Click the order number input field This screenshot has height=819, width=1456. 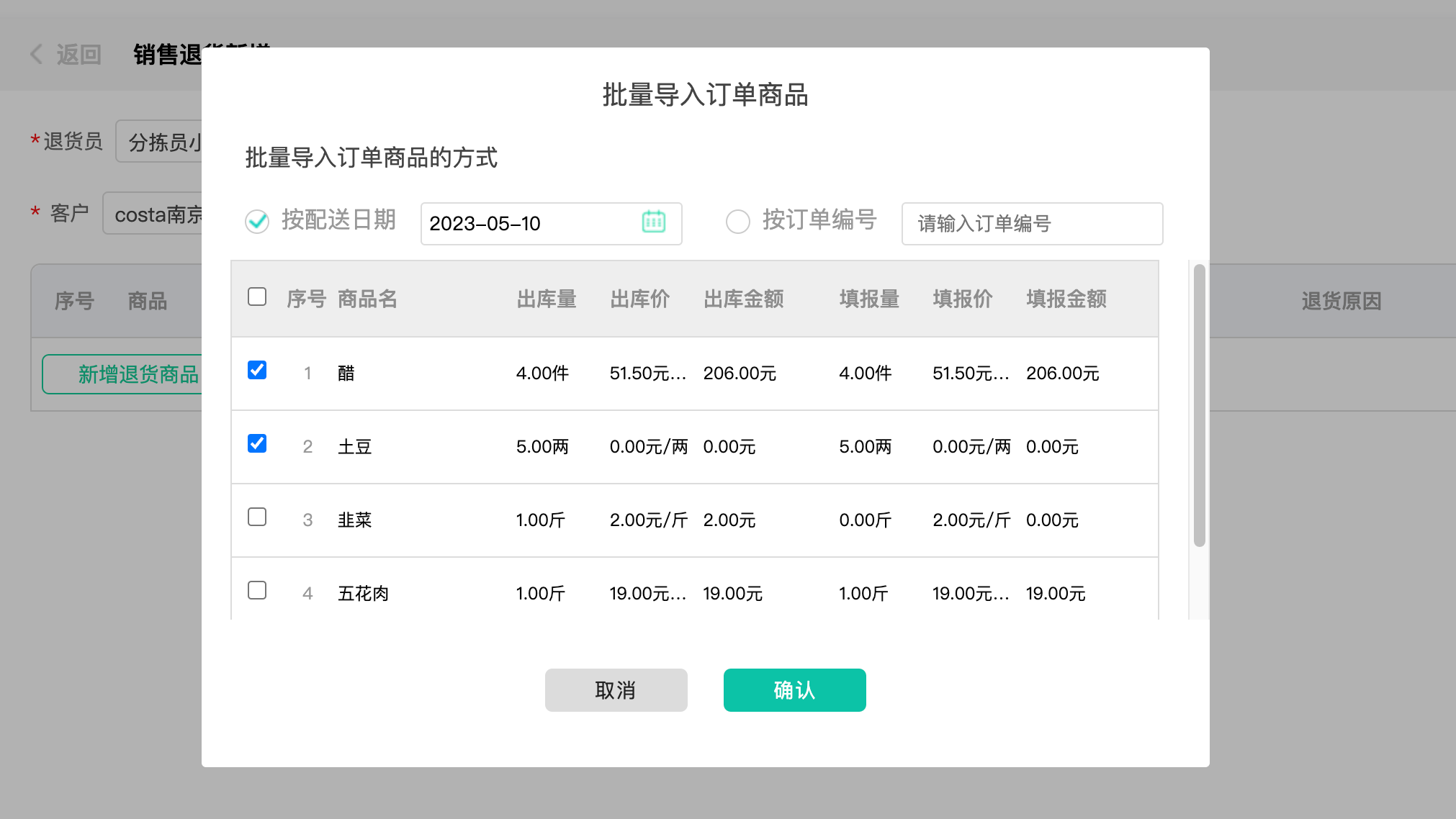[x=1031, y=224]
